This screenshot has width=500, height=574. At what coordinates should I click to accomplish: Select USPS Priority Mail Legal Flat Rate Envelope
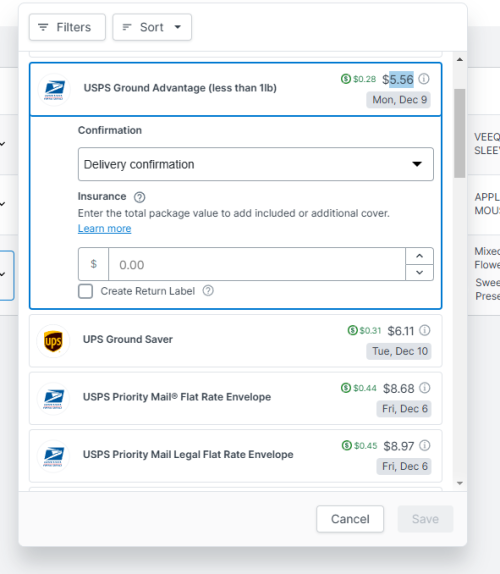pos(235,456)
